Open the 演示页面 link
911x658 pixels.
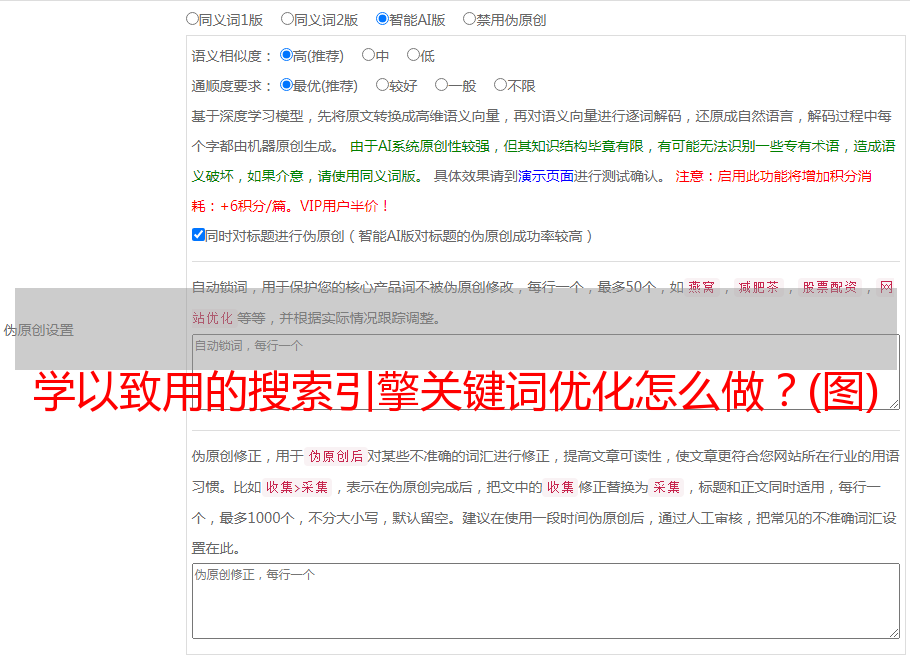[x=545, y=176]
